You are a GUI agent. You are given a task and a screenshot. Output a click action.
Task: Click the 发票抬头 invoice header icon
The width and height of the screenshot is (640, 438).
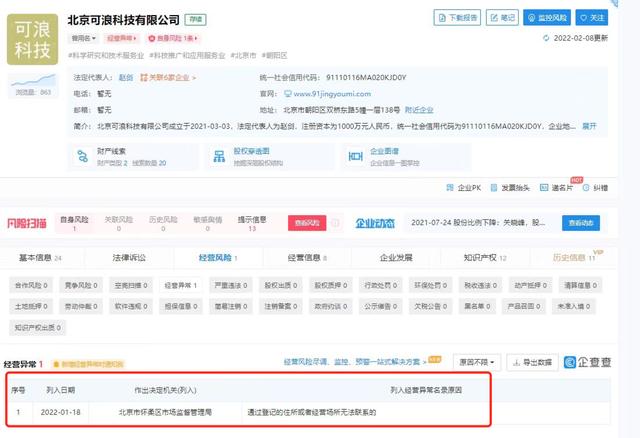[494, 188]
